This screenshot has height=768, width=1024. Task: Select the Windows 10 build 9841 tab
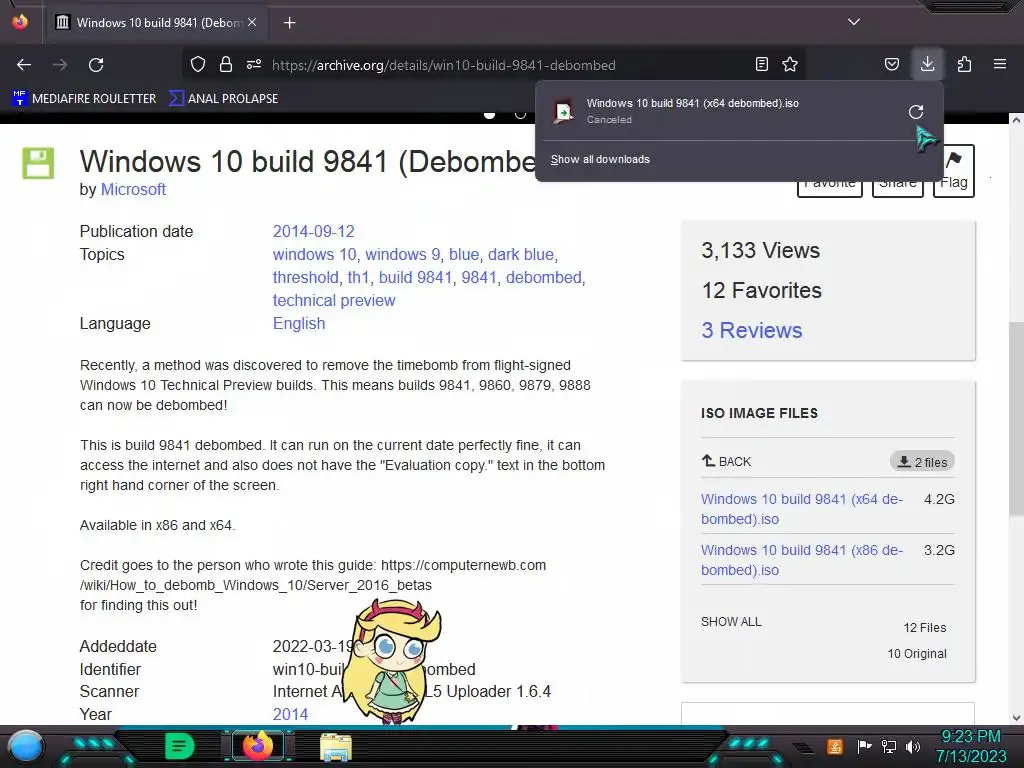154,23
